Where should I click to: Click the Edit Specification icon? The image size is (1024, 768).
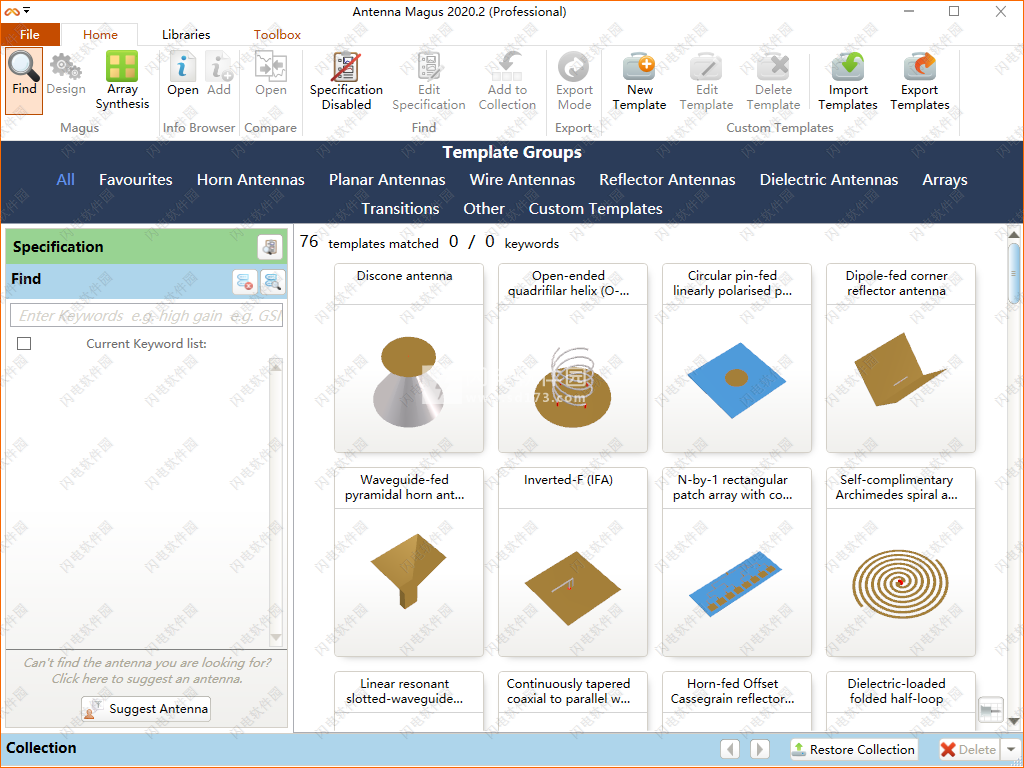pos(428,81)
